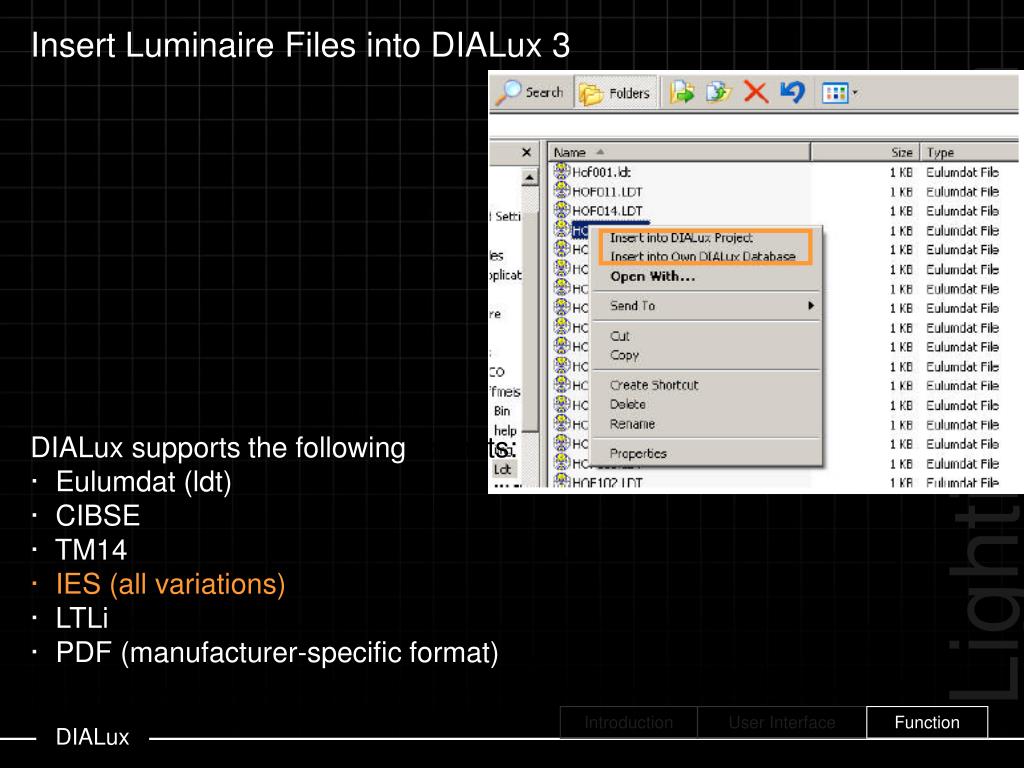Select the help folder in left pane
This screenshot has height=768, width=1024.
505,430
